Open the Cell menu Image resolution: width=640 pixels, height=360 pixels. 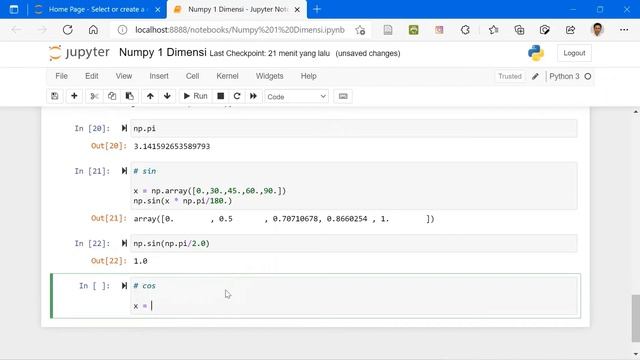point(192,76)
